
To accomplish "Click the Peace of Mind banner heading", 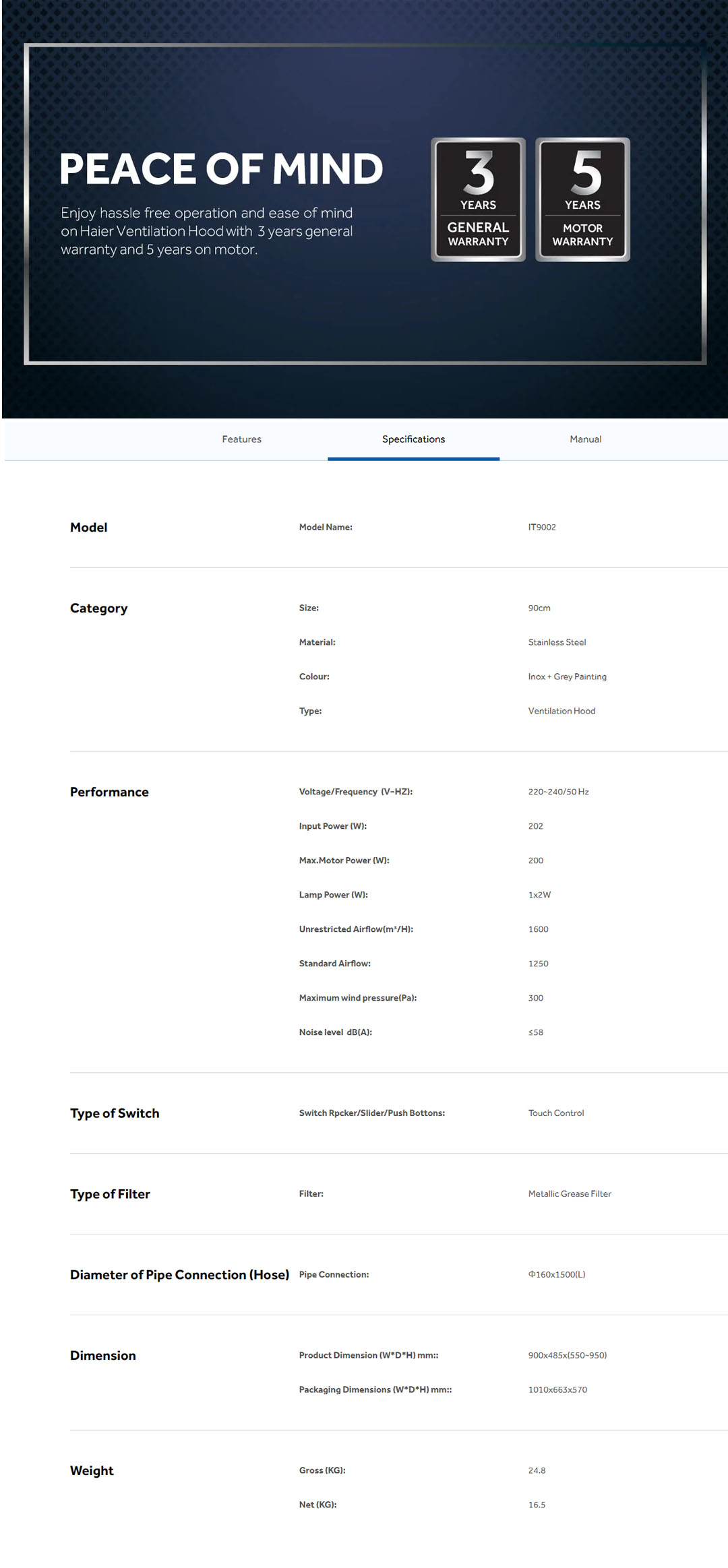I will click(221, 168).
